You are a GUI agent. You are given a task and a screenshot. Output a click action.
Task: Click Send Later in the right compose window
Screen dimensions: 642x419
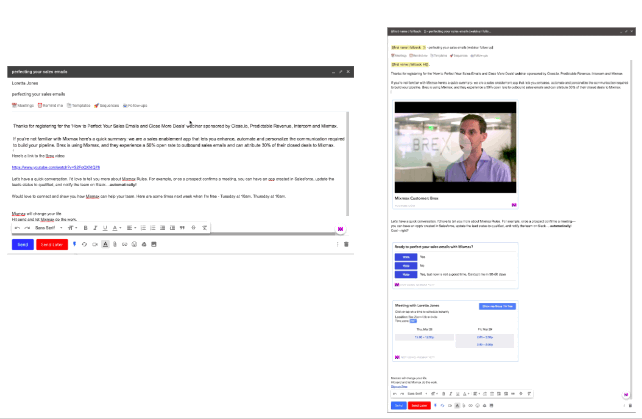pyautogui.click(x=419, y=405)
